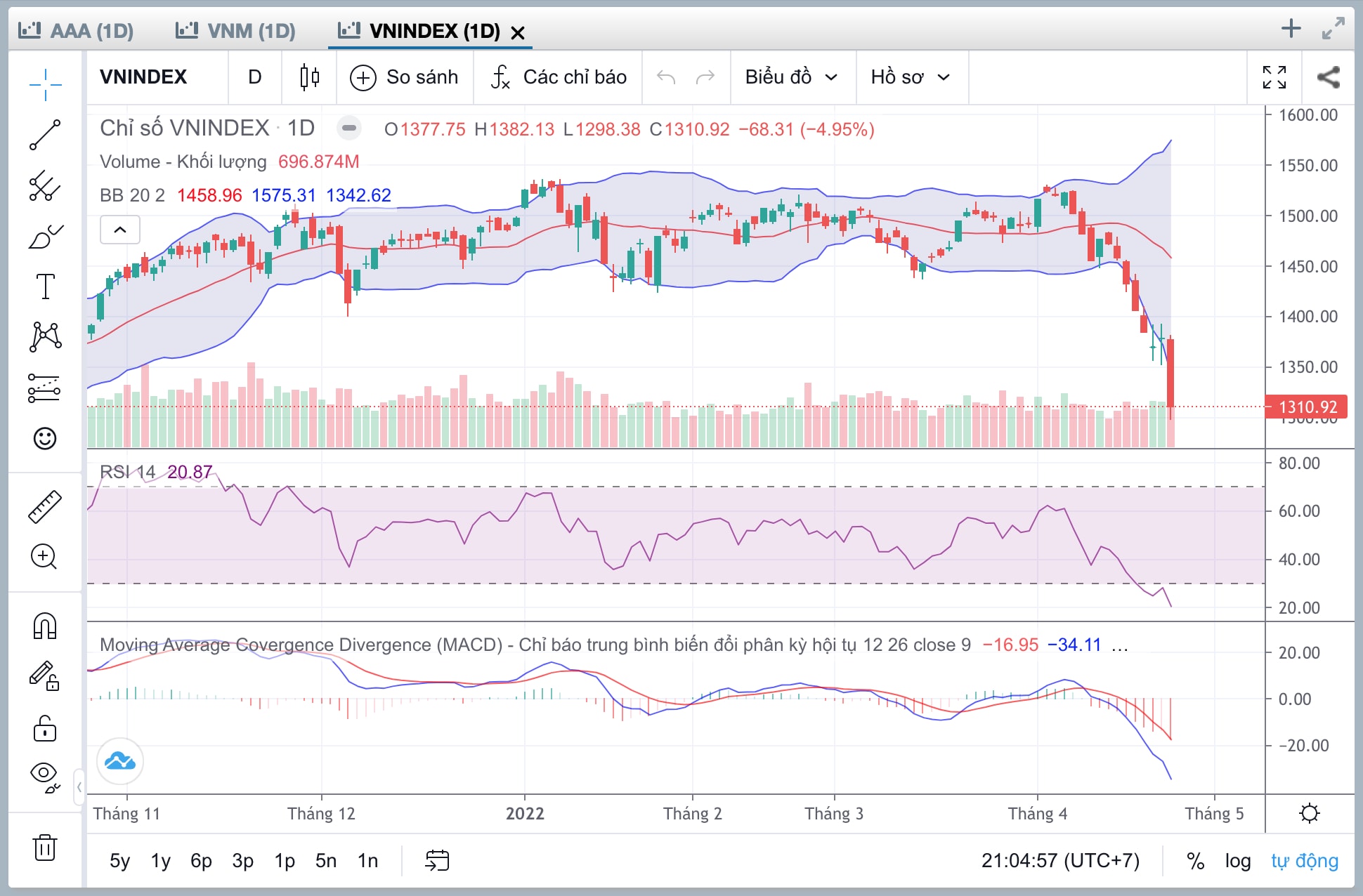Open the go to date icon
The width and height of the screenshot is (1363, 896).
[437, 860]
